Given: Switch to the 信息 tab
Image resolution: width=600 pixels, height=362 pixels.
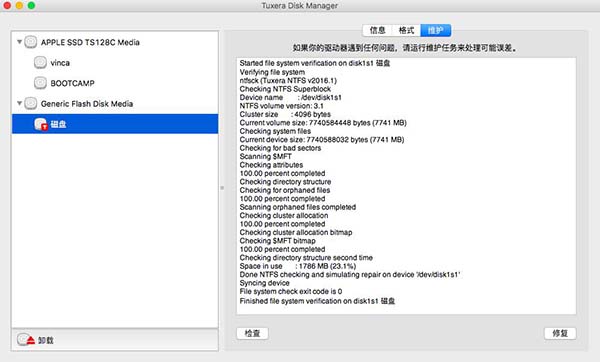Looking at the screenshot, I should pyautogui.click(x=377, y=30).
